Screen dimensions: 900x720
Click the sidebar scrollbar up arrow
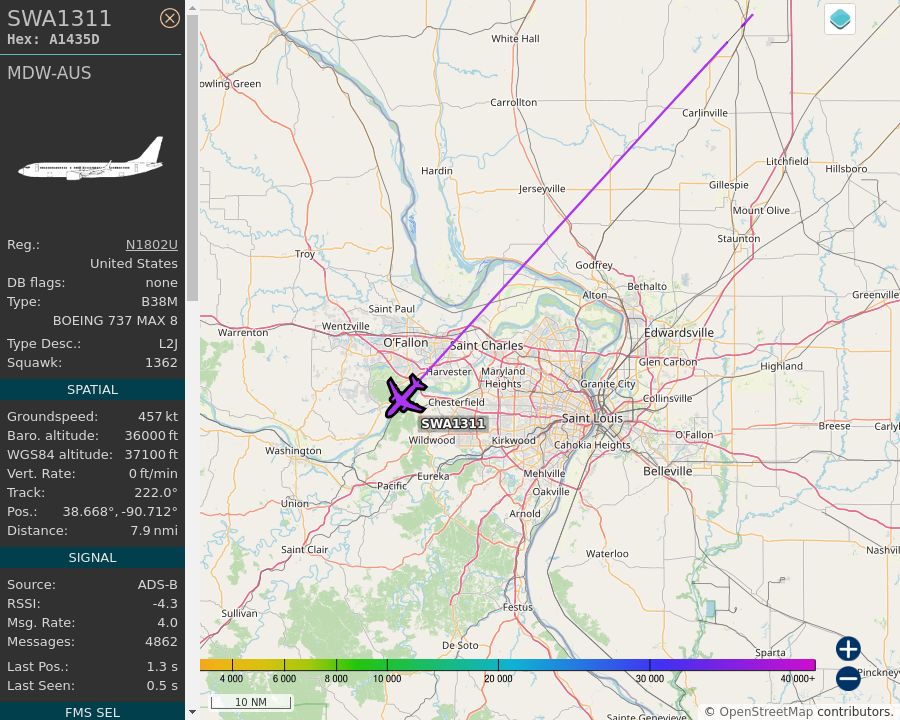[x=192, y=9]
